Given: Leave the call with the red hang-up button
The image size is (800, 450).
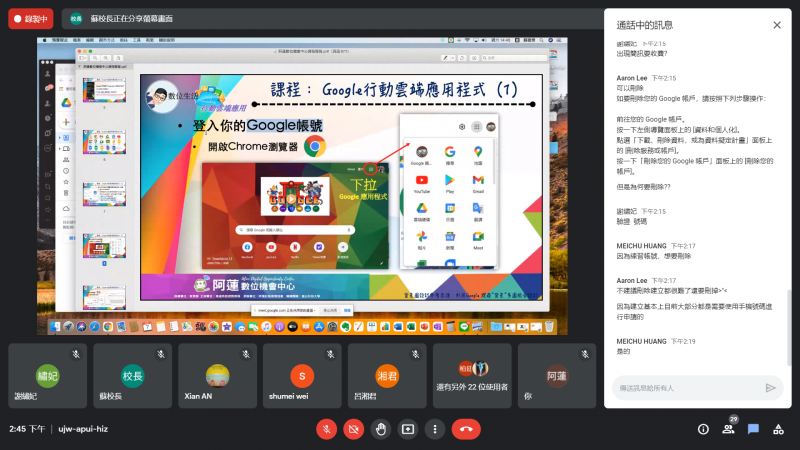Looking at the screenshot, I should pyautogui.click(x=466, y=429).
